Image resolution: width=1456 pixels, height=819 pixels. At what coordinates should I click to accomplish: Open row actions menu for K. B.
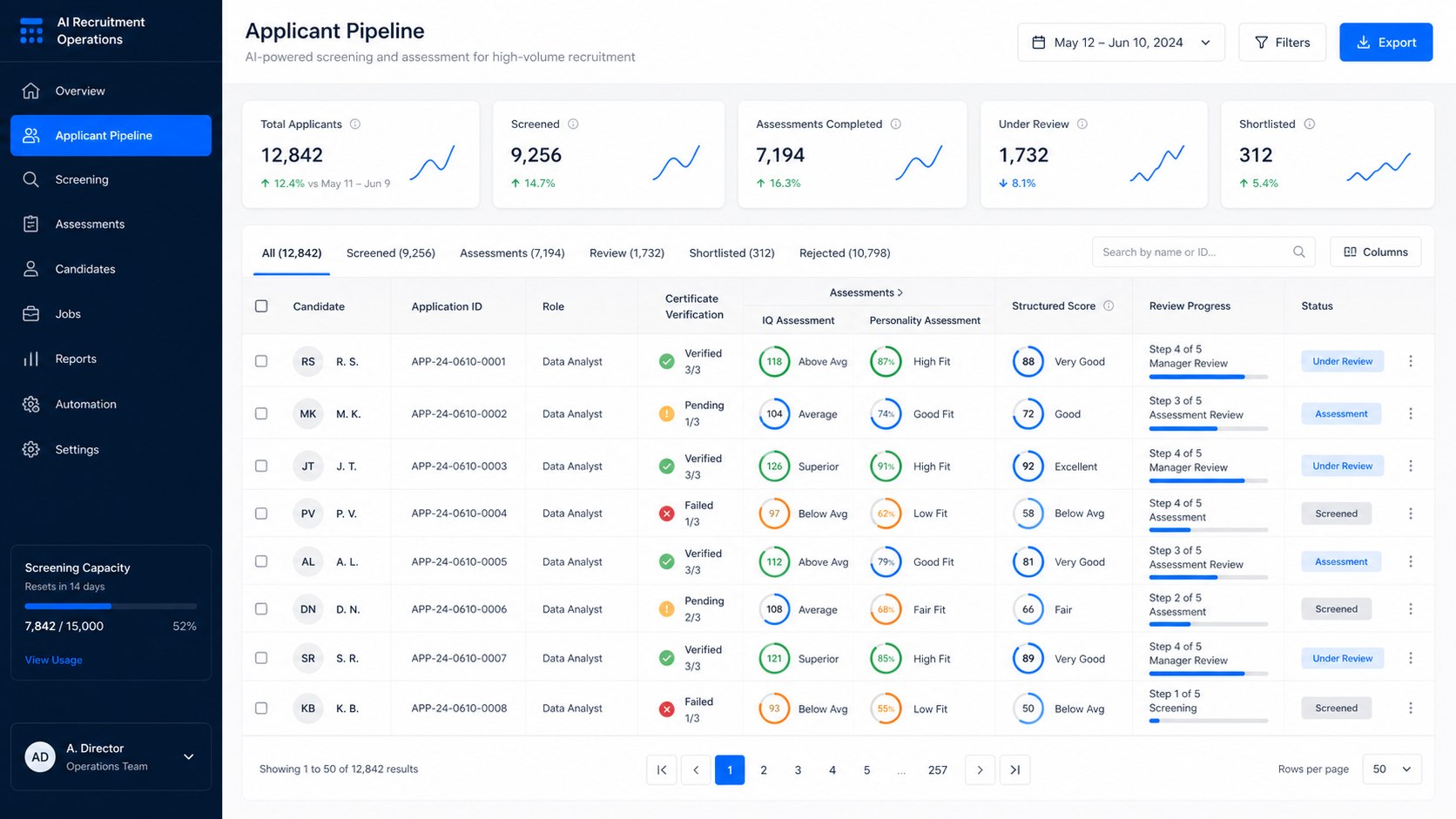pyautogui.click(x=1411, y=708)
